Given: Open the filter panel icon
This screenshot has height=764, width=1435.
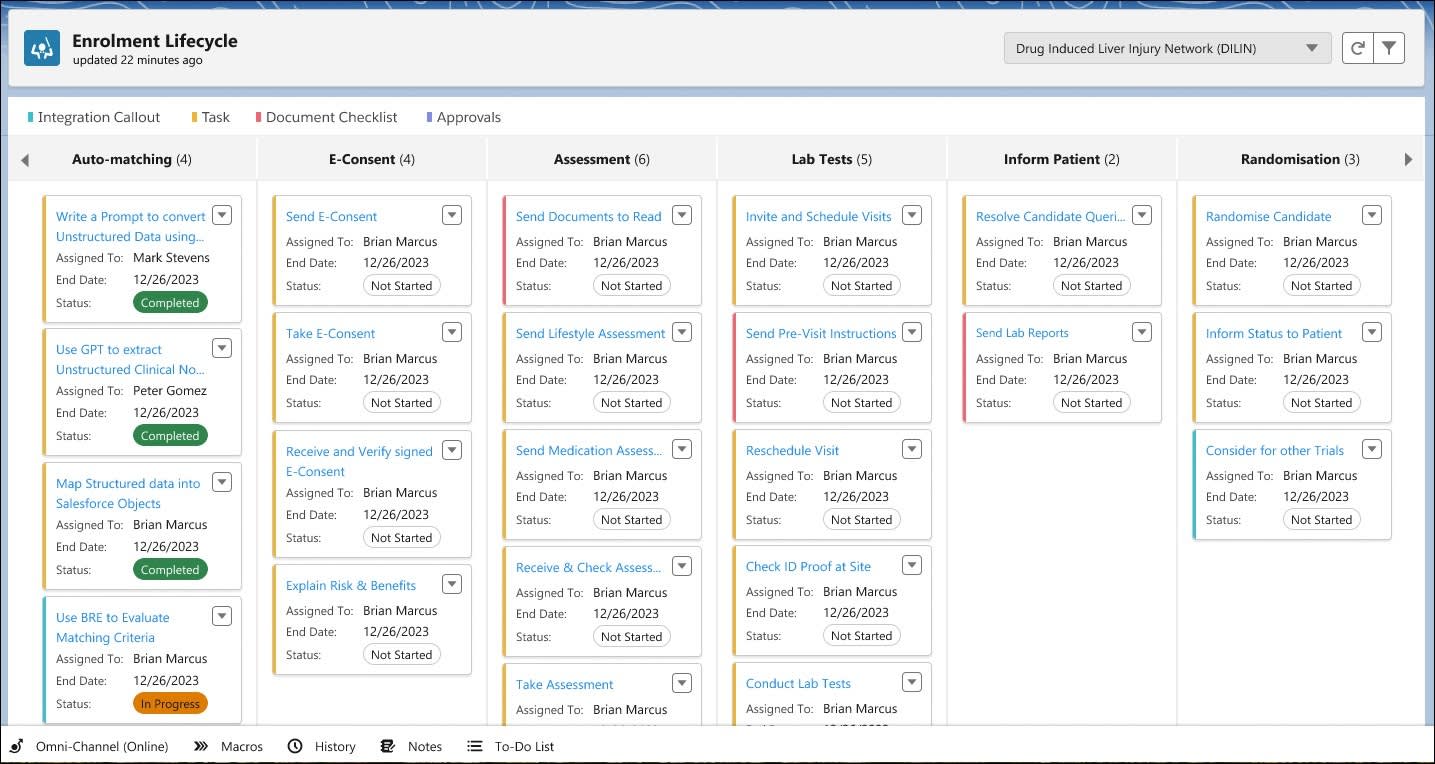Looking at the screenshot, I should [1389, 47].
